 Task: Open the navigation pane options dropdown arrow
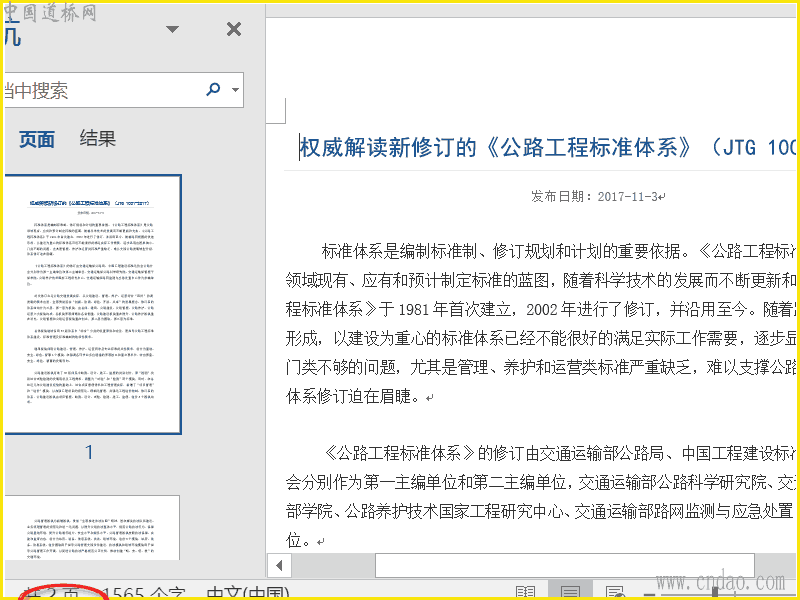[x=172, y=29]
